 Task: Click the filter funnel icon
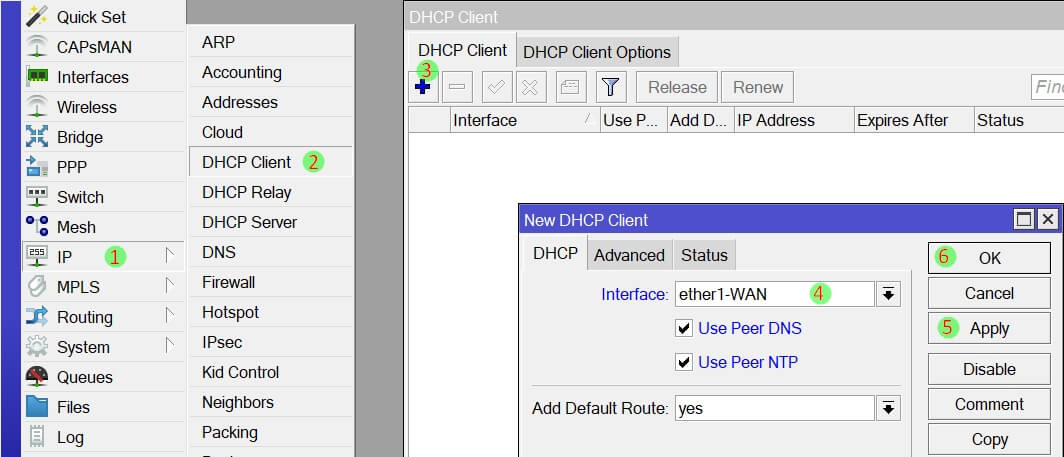click(611, 87)
